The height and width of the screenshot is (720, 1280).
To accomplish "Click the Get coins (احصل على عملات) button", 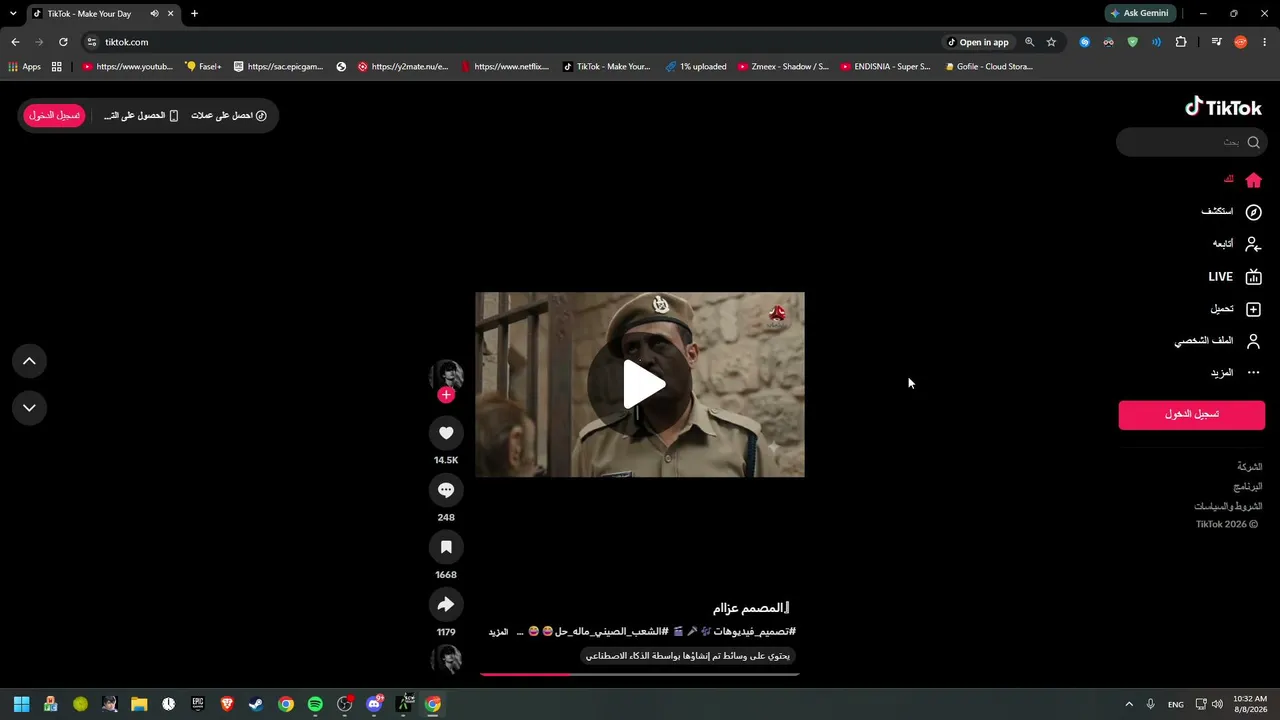I will (229, 116).
